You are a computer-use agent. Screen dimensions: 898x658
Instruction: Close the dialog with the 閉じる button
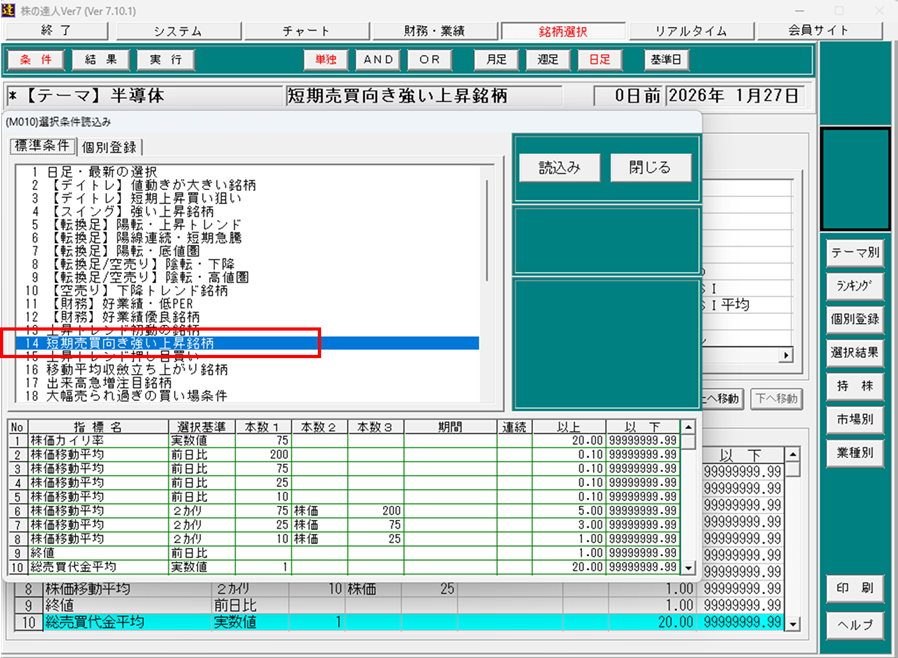[650, 167]
